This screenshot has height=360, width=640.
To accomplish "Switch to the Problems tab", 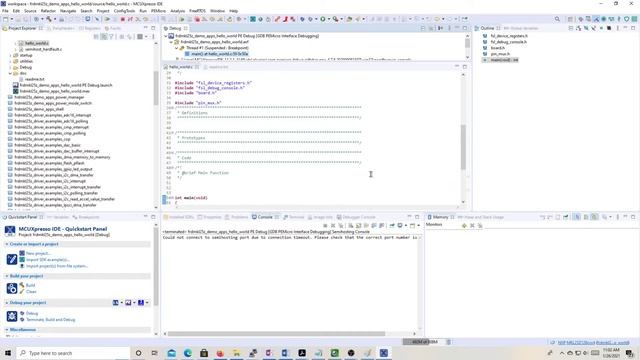I will pos(236,217).
